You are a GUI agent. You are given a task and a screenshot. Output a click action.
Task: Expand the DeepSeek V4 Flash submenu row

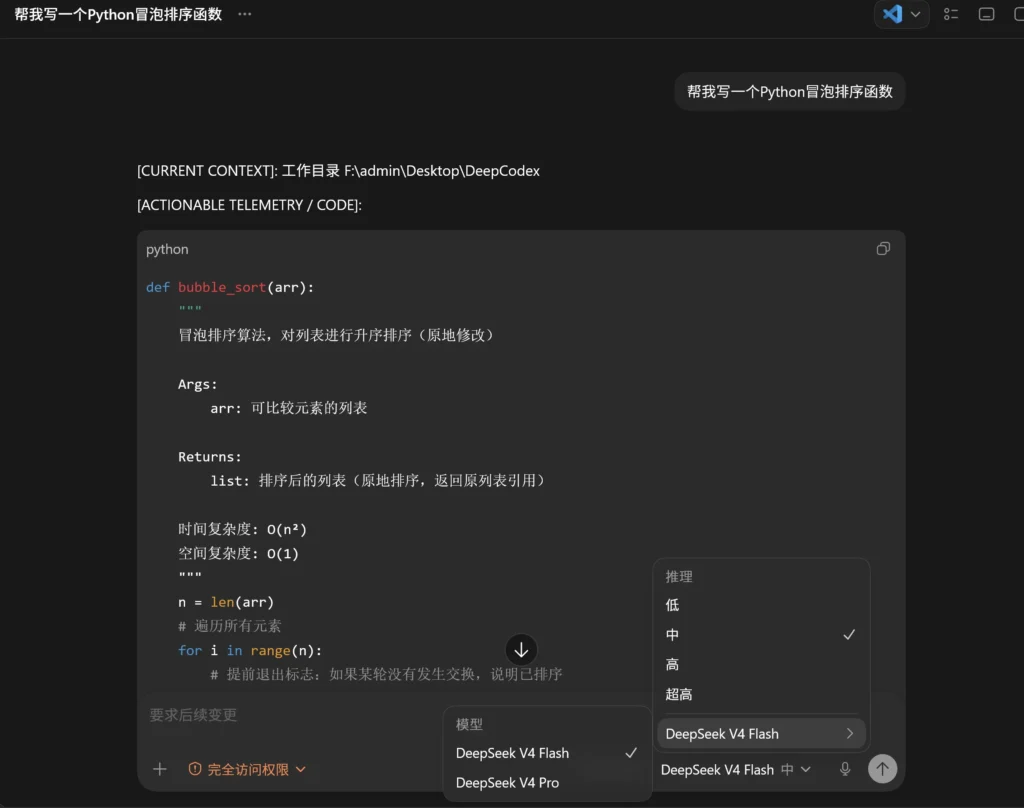coord(761,734)
